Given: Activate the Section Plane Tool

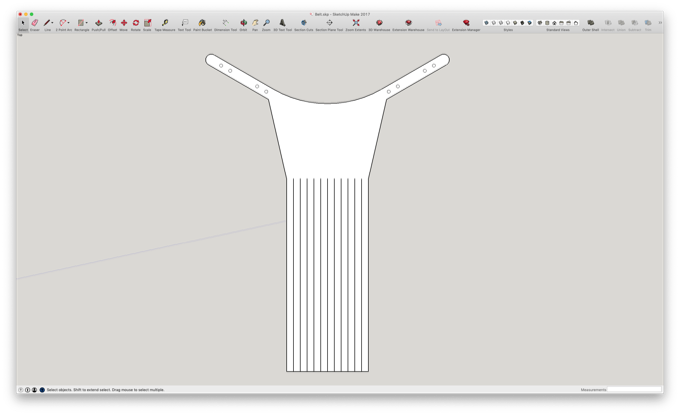Looking at the screenshot, I should point(329,23).
